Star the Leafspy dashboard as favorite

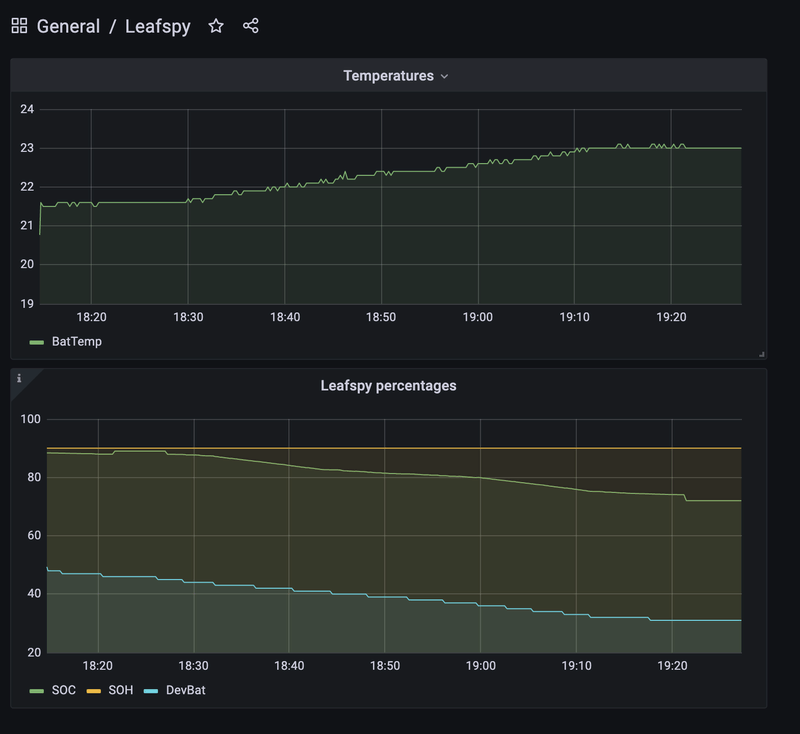coord(216,27)
